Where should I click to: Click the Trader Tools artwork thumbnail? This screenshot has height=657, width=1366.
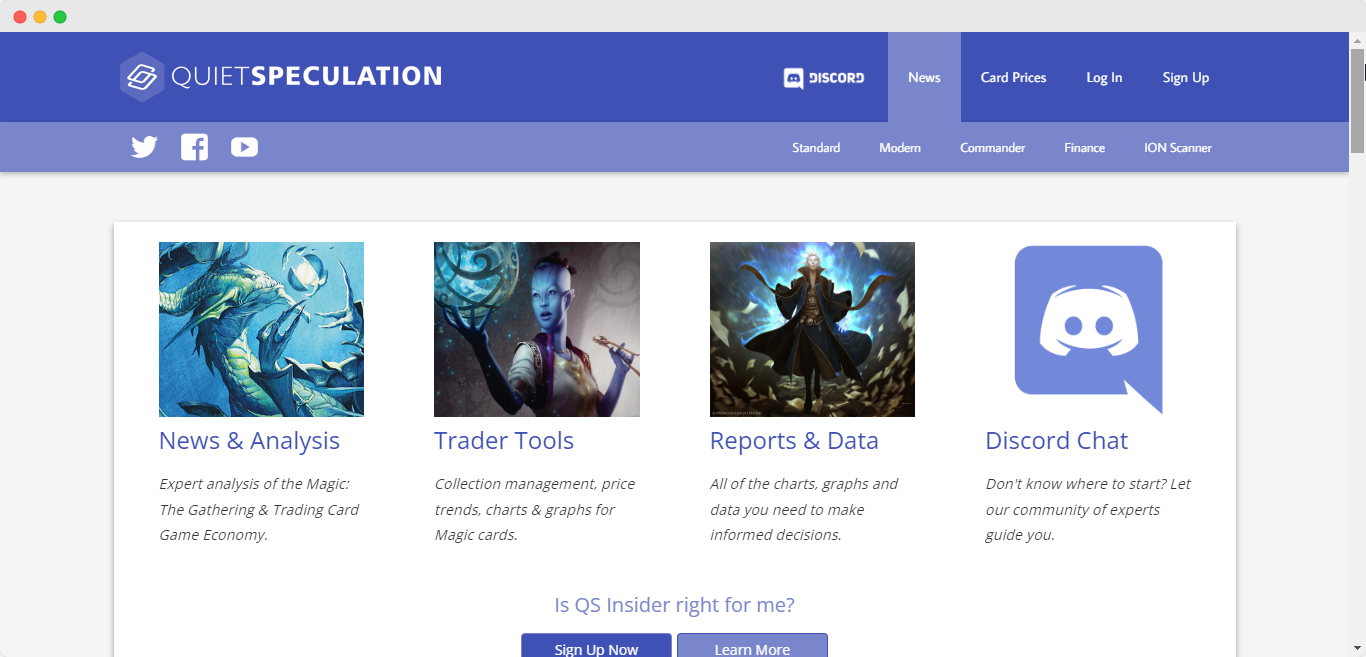(x=537, y=329)
